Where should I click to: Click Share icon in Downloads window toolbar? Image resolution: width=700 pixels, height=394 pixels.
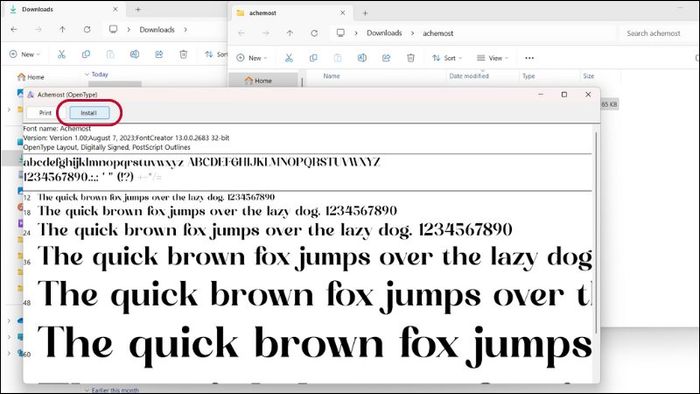click(159, 54)
